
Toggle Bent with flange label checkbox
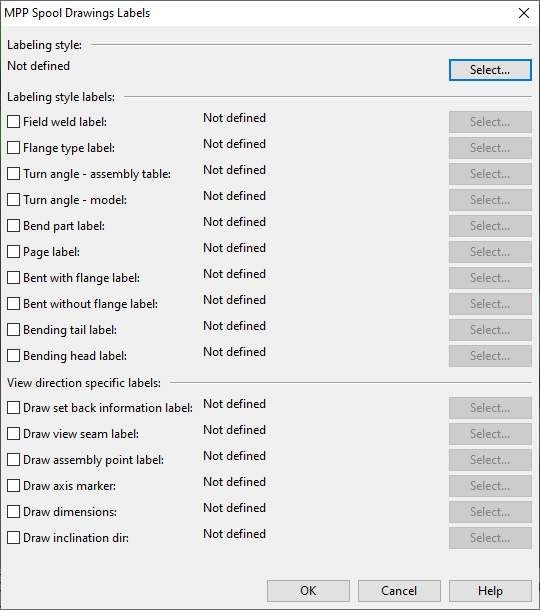coord(14,278)
